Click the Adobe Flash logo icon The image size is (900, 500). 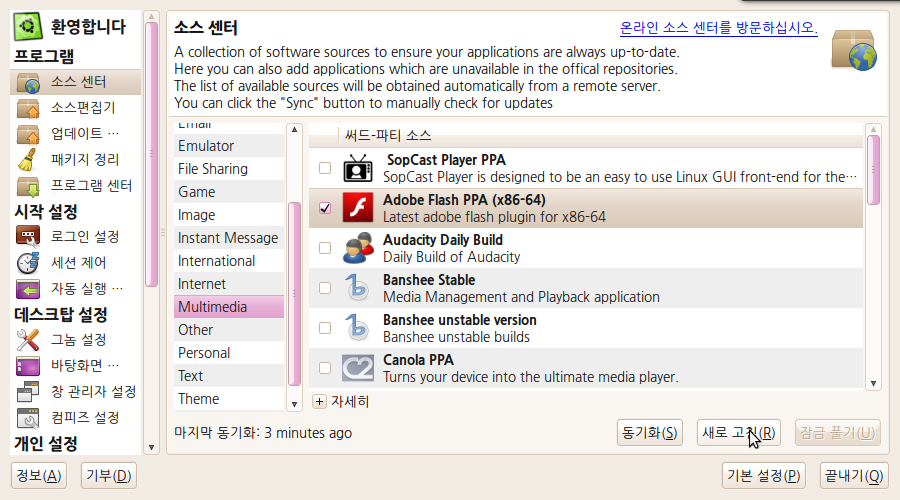(358, 208)
